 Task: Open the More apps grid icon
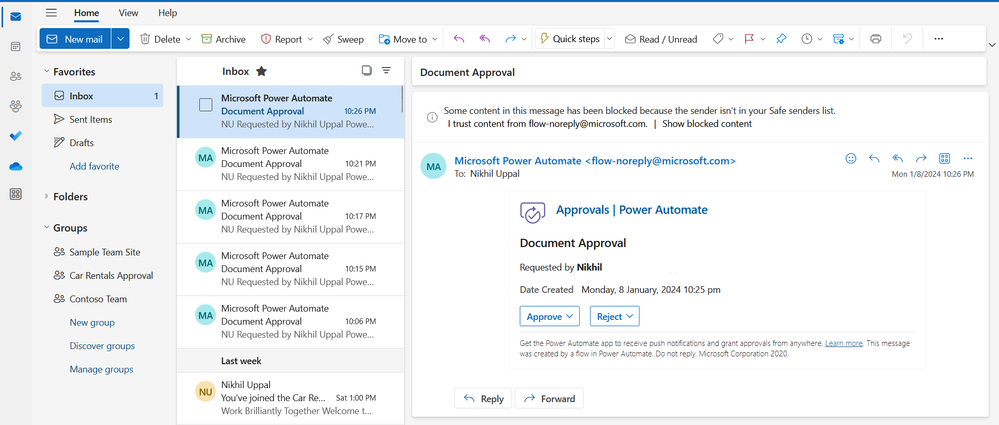[x=15, y=195]
